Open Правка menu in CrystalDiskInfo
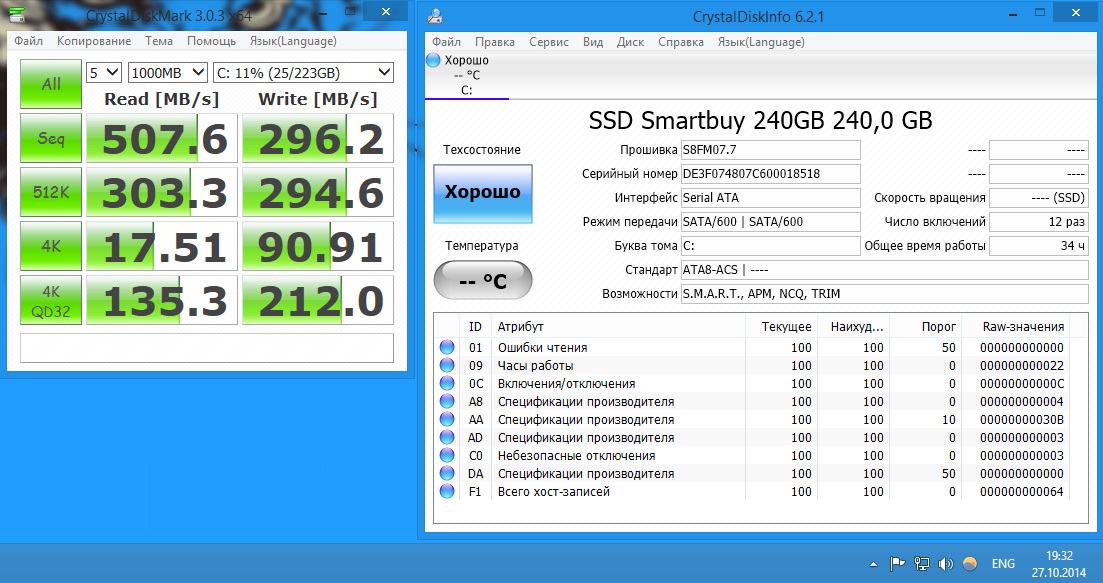The width and height of the screenshot is (1103, 583). pyautogui.click(x=495, y=41)
